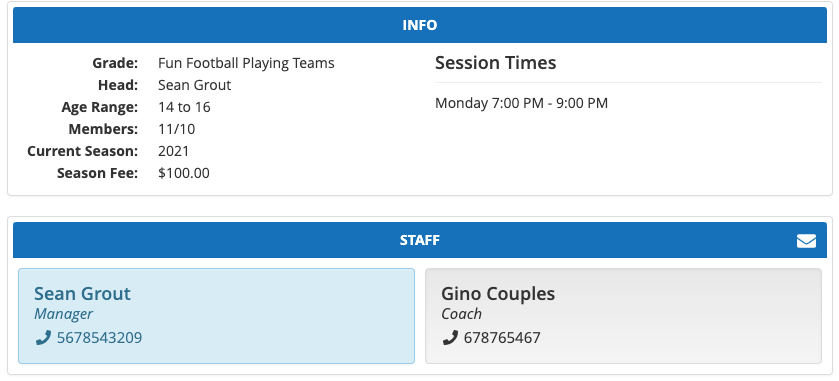Image resolution: width=839 pixels, height=381 pixels.
Task: Click the Season Fee amount $100.00
Action: (184, 173)
